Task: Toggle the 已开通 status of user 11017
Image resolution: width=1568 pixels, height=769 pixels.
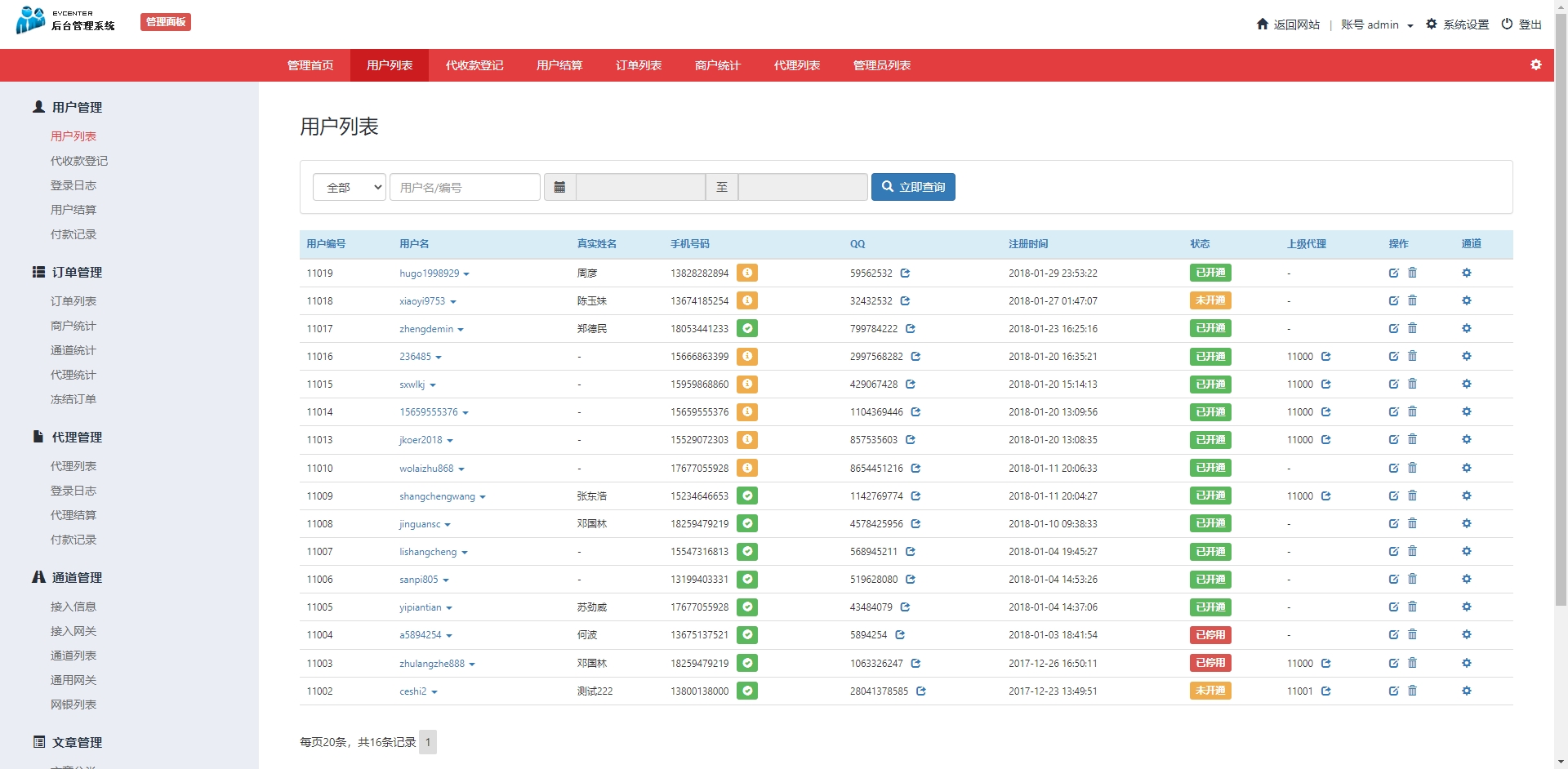Action: coord(1209,329)
